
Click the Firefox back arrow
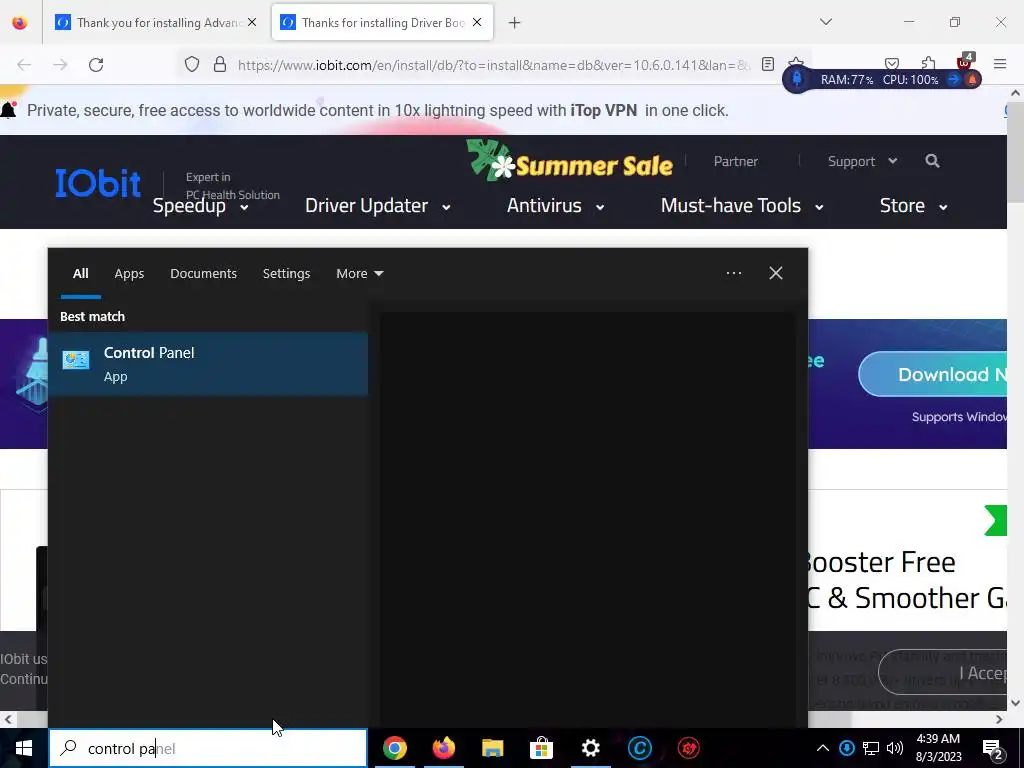[x=24, y=65]
